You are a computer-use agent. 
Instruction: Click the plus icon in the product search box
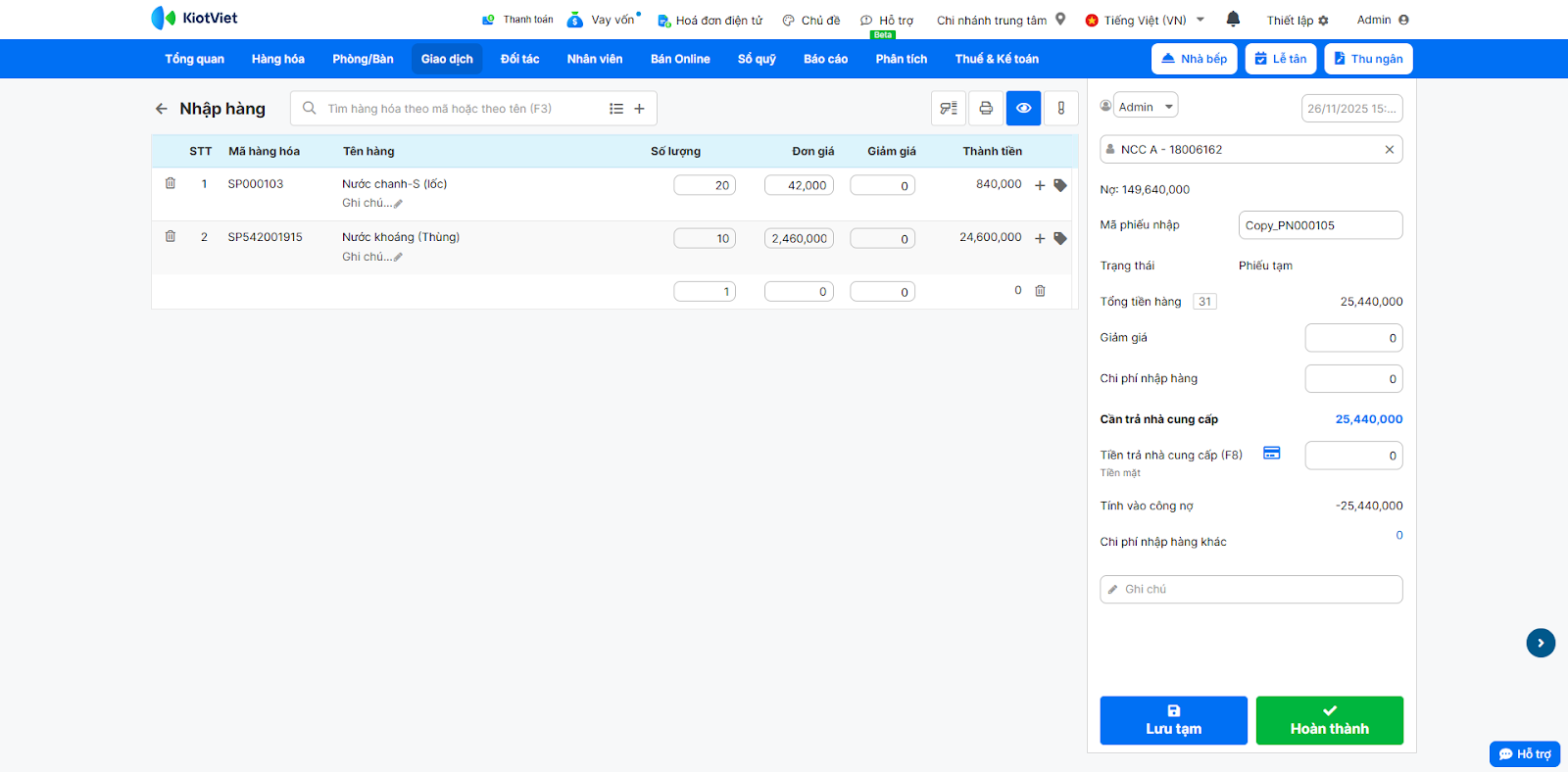click(639, 109)
